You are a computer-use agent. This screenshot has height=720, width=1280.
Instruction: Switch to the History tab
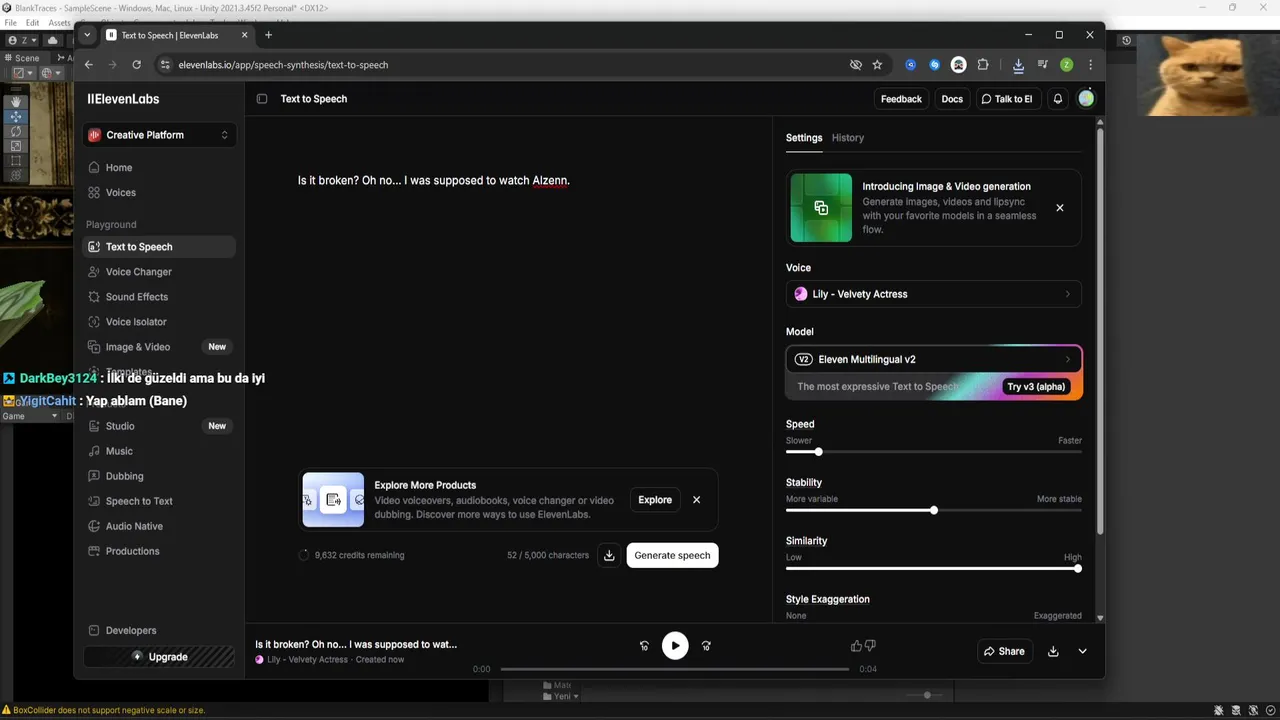[x=848, y=138]
